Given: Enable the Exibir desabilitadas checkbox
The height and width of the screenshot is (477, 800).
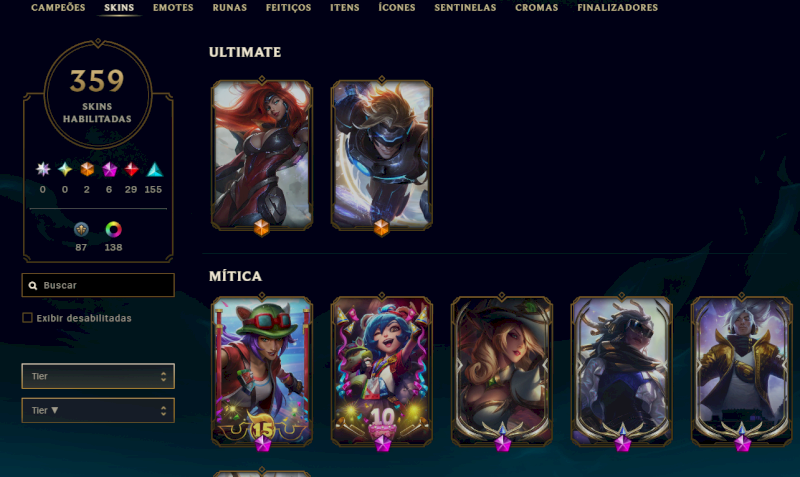Looking at the screenshot, I should (28, 318).
